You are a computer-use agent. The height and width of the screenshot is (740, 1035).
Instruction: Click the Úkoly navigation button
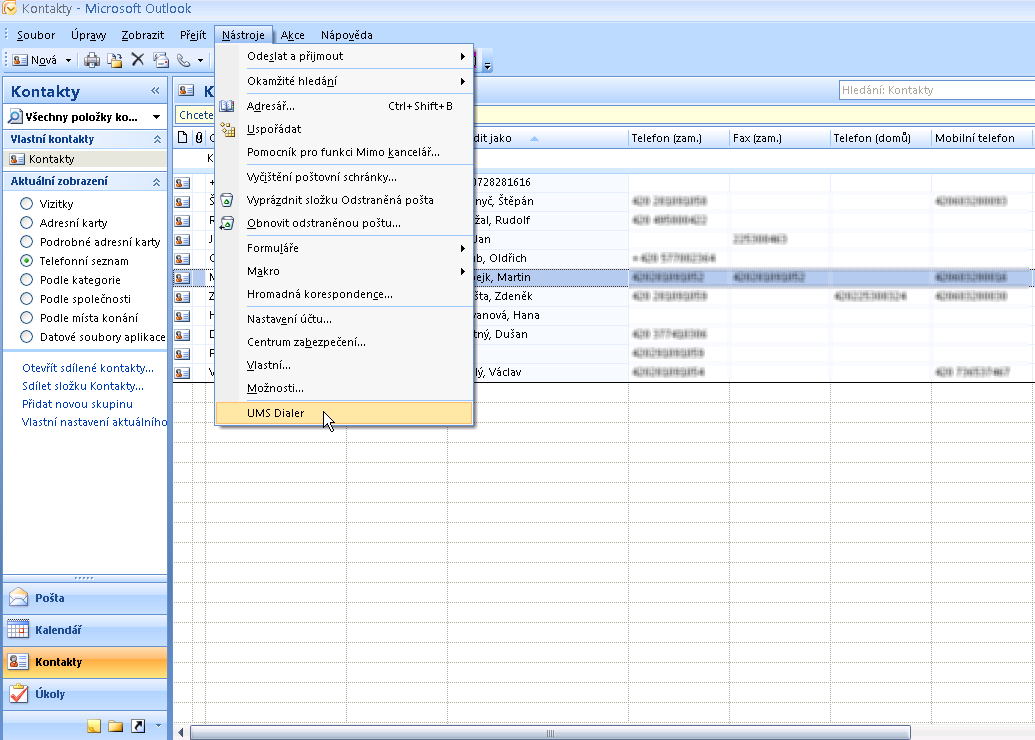pyautogui.click(x=85, y=694)
